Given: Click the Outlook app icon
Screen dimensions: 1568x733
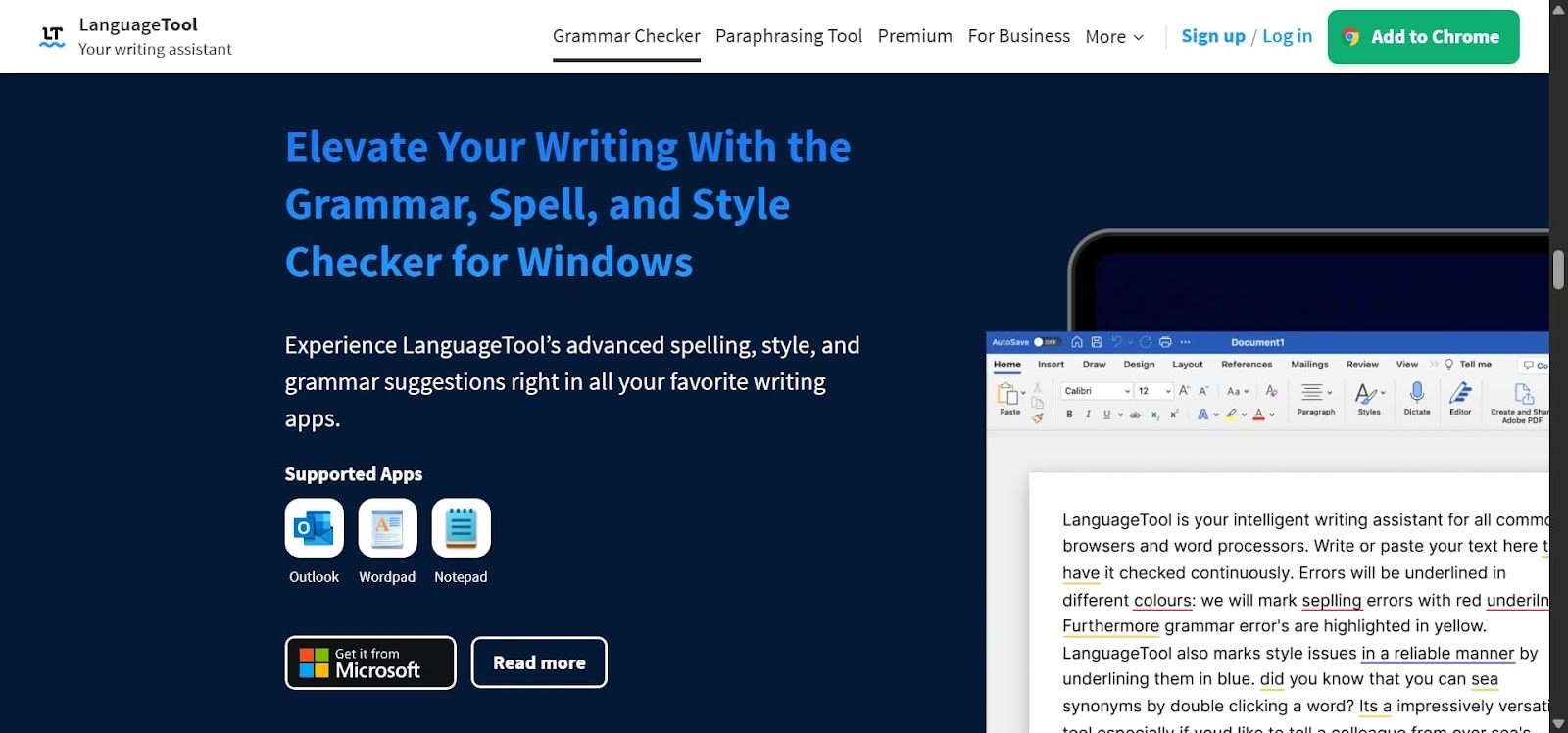Looking at the screenshot, I should pyautogui.click(x=315, y=527).
